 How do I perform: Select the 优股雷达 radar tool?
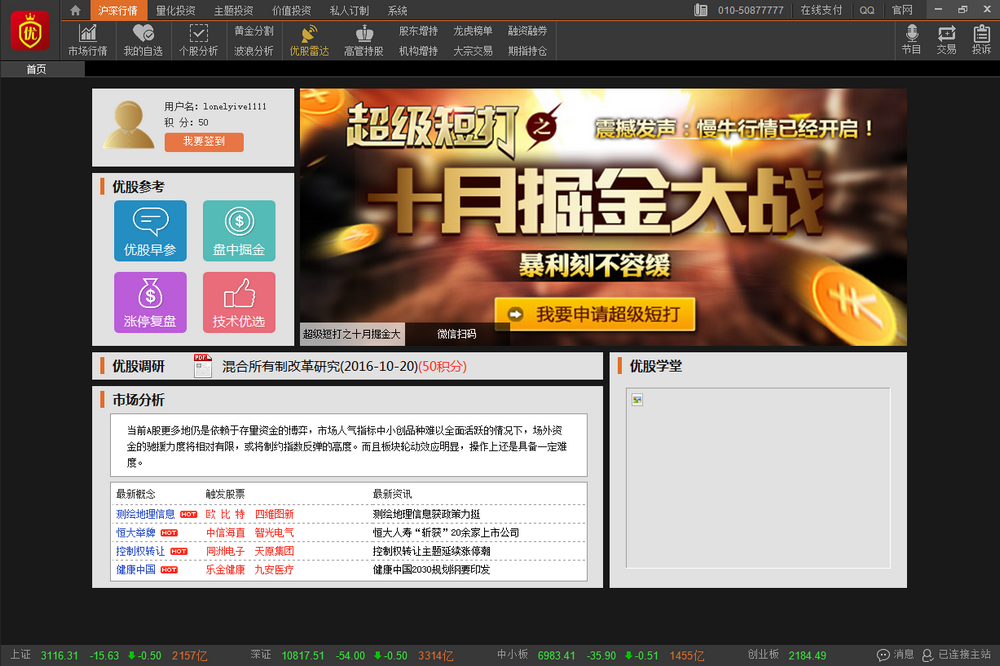pyautogui.click(x=308, y=40)
